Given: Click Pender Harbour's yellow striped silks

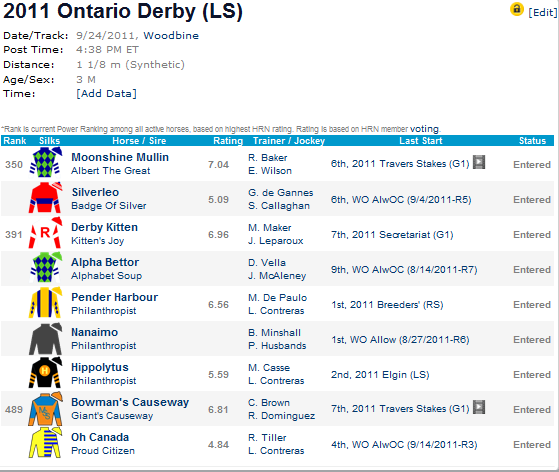Looking at the screenshot, I should (x=45, y=303).
